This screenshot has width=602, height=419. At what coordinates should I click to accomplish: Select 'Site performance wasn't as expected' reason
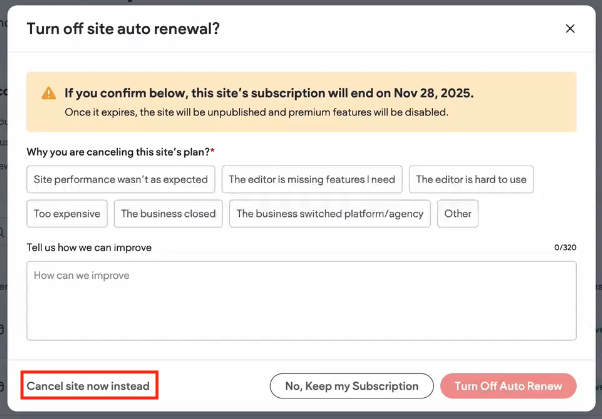click(121, 180)
